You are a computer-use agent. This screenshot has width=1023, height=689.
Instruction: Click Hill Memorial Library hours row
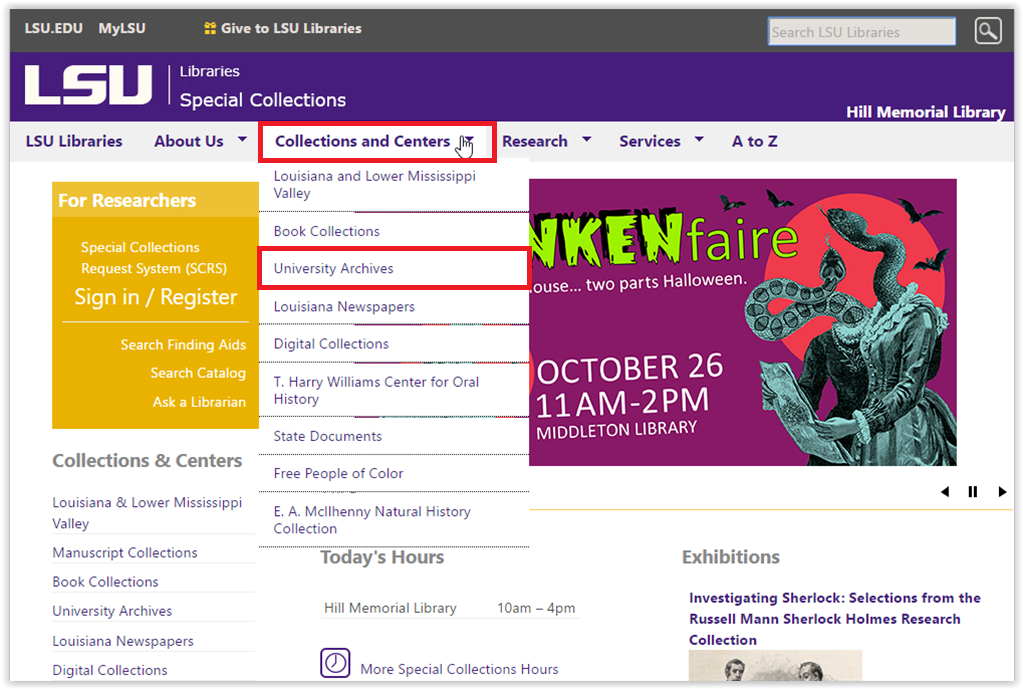coord(450,608)
